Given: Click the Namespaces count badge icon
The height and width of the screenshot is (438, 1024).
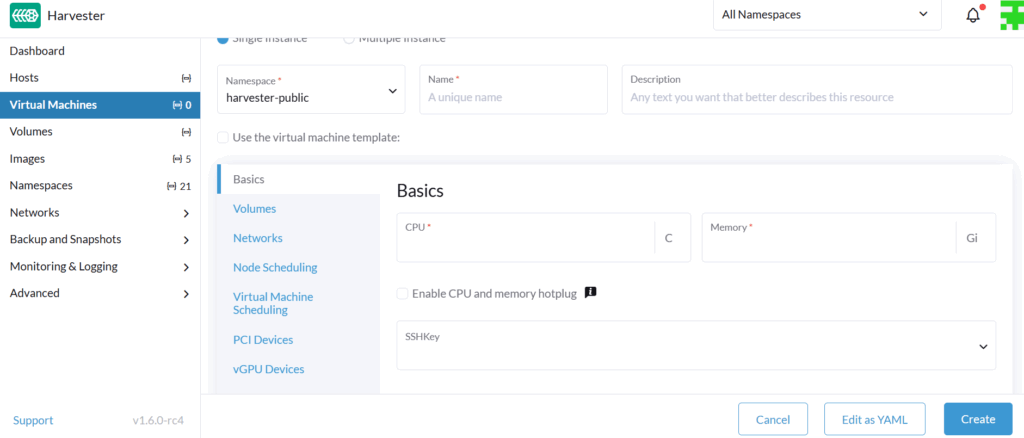Looking at the screenshot, I should point(171,186).
